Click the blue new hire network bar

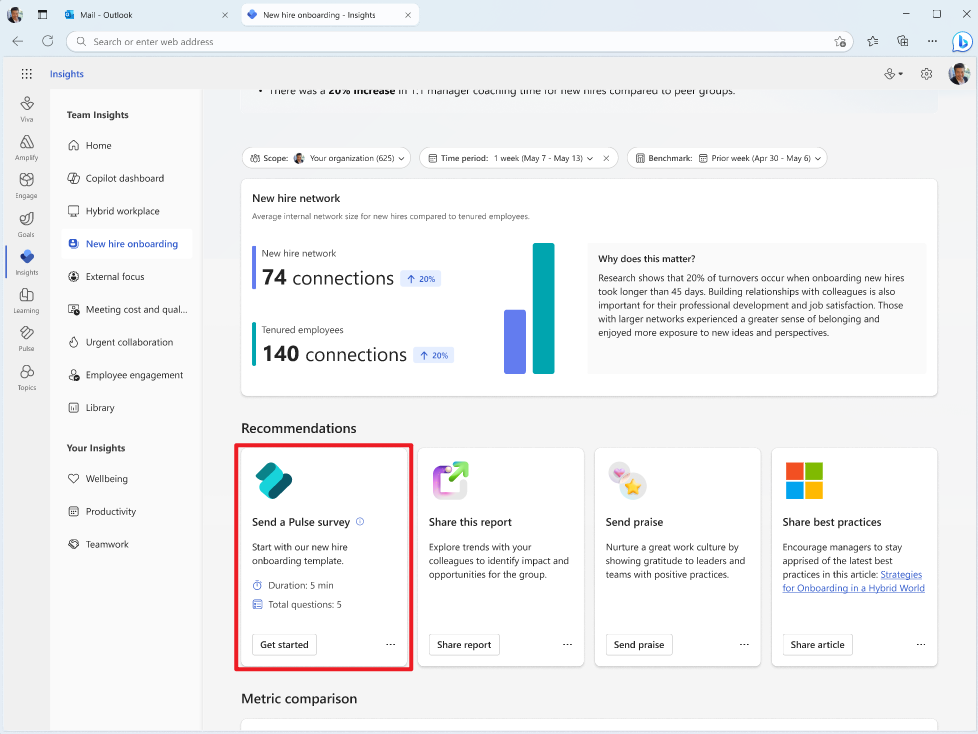515,342
